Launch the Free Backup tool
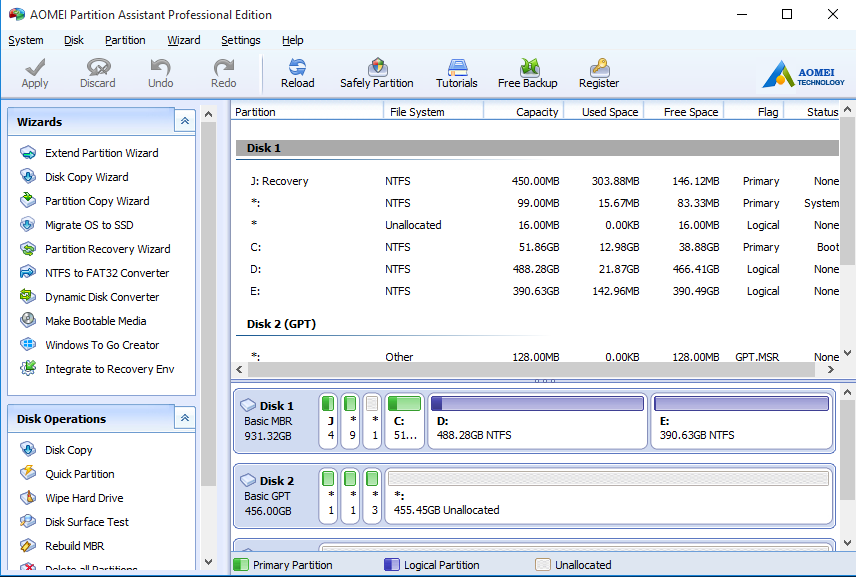The height and width of the screenshot is (577, 856). pos(527,73)
